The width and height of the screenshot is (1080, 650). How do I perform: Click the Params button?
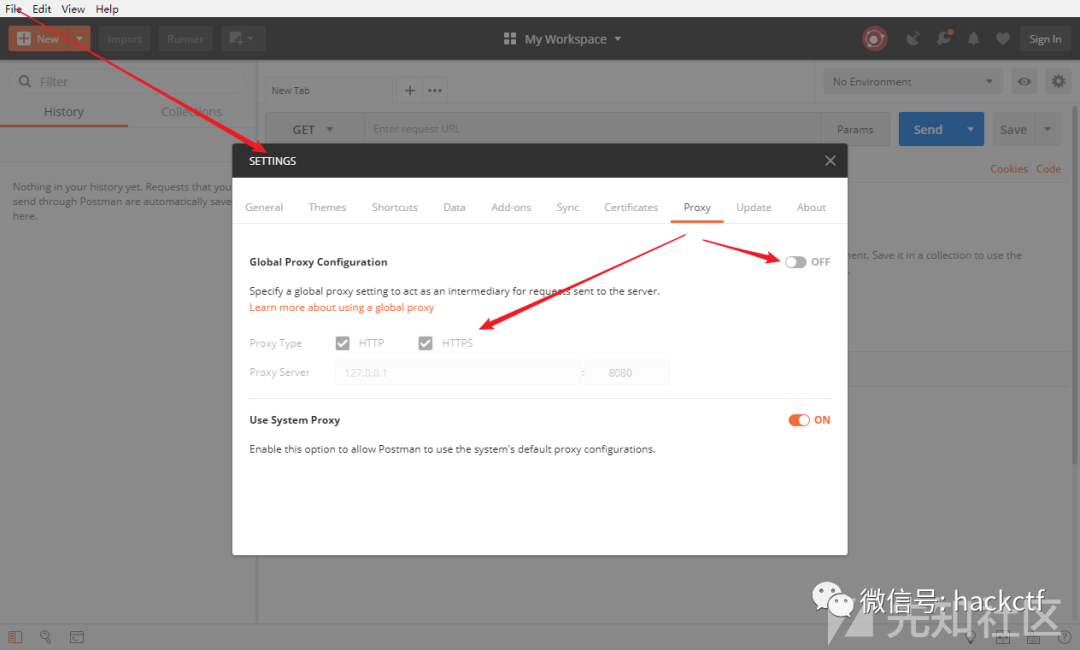coord(855,129)
